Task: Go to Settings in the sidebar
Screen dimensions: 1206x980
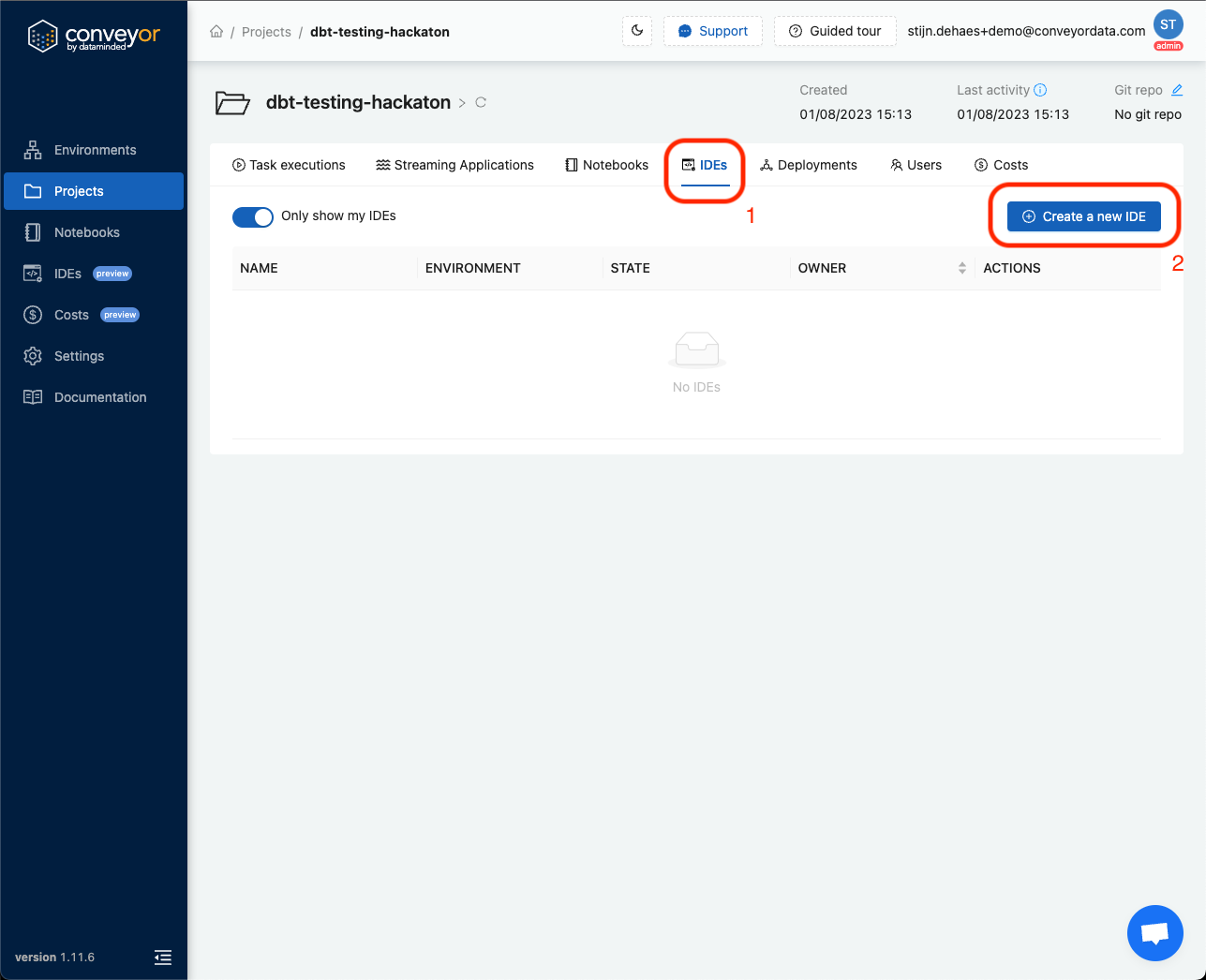Action: (94, 356)
